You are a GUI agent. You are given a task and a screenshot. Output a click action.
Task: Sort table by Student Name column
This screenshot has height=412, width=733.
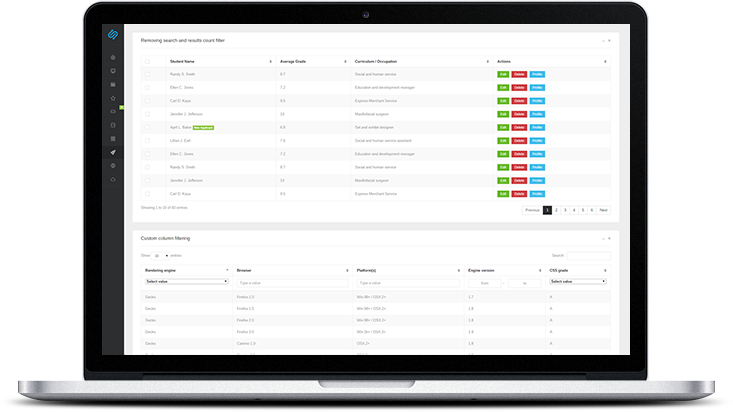220,61
